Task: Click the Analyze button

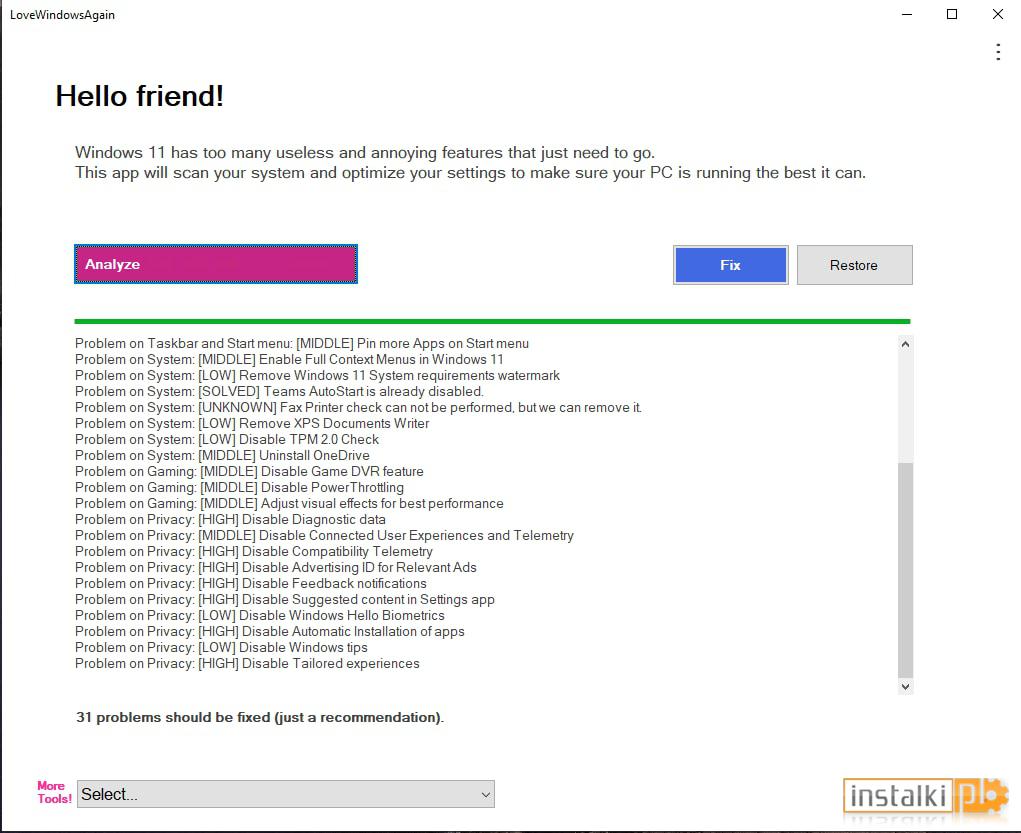Action: click(216, 264)
